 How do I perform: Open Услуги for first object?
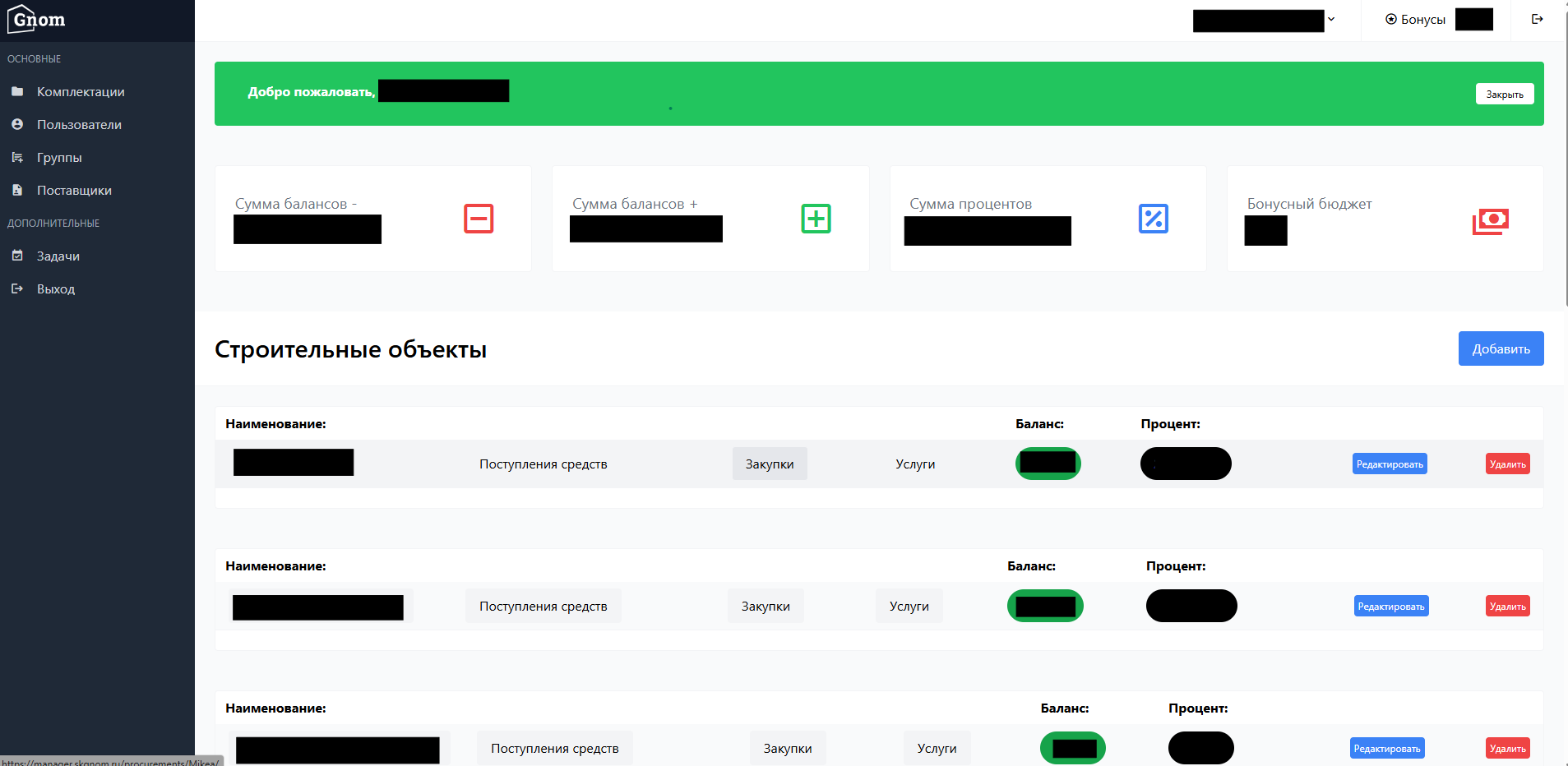pos(915,464)
